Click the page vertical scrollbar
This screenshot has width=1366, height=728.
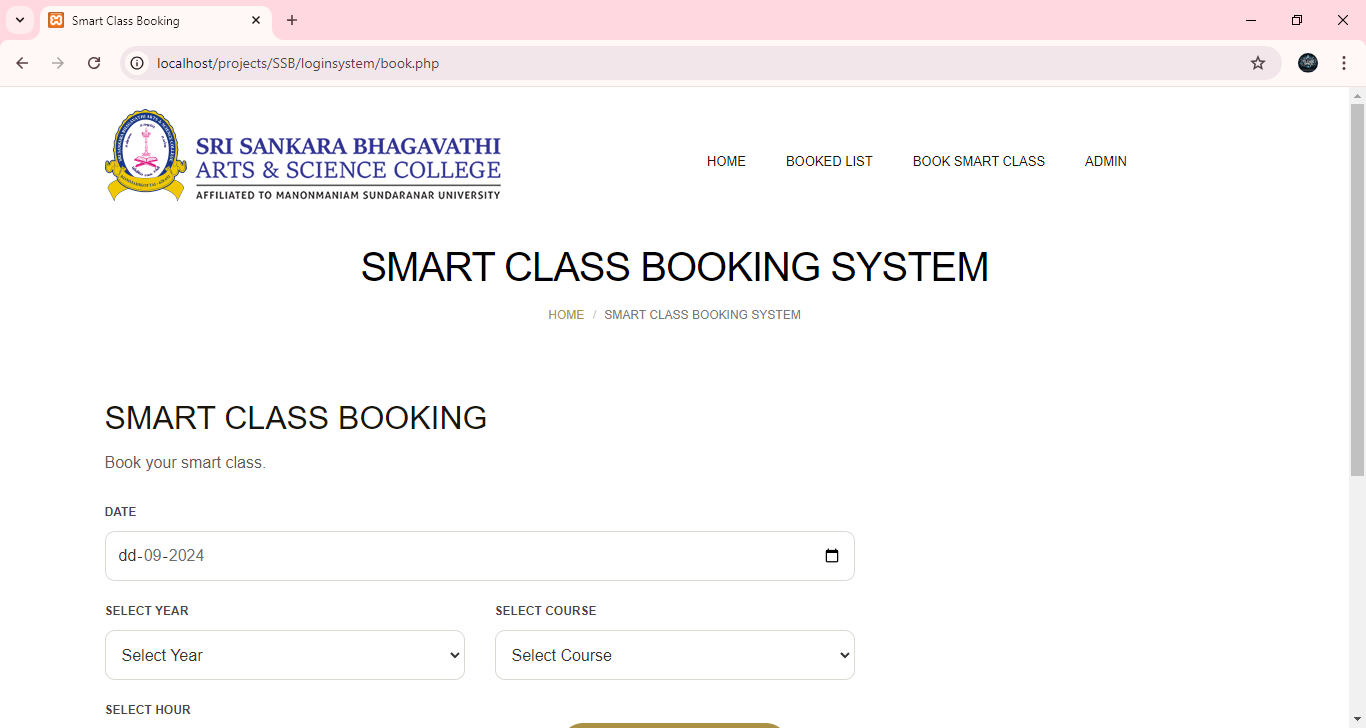(1357, 300)
